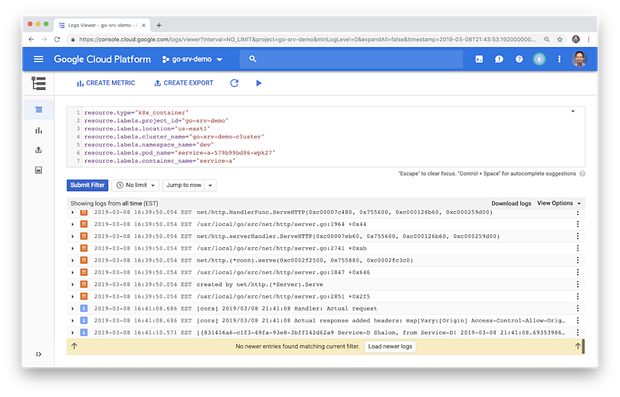Screen dimensions: 620x397
Task: Open options menu for ServeHTTP HandlerFunc log row
Action: [578, 212]
